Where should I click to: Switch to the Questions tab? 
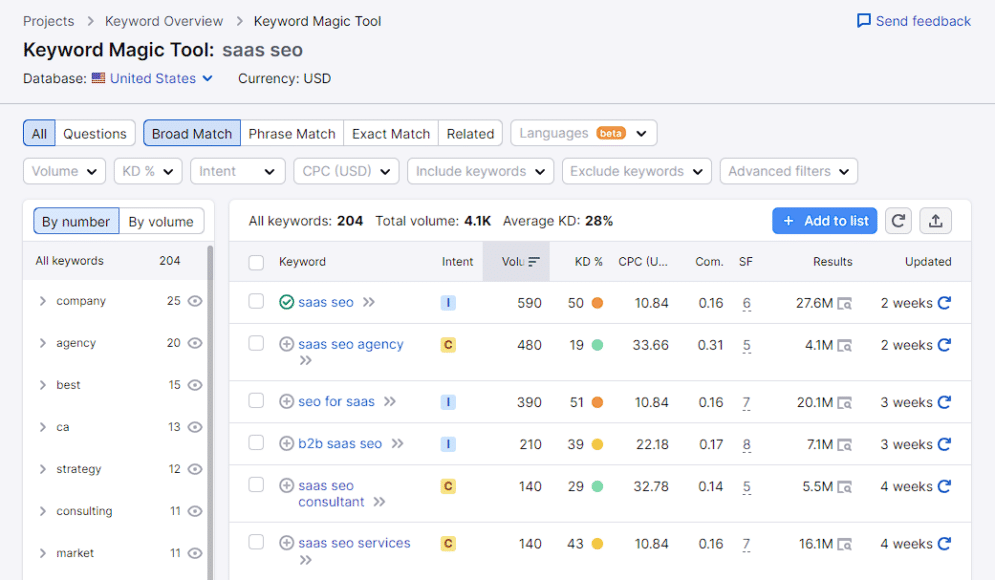(95, 132)
